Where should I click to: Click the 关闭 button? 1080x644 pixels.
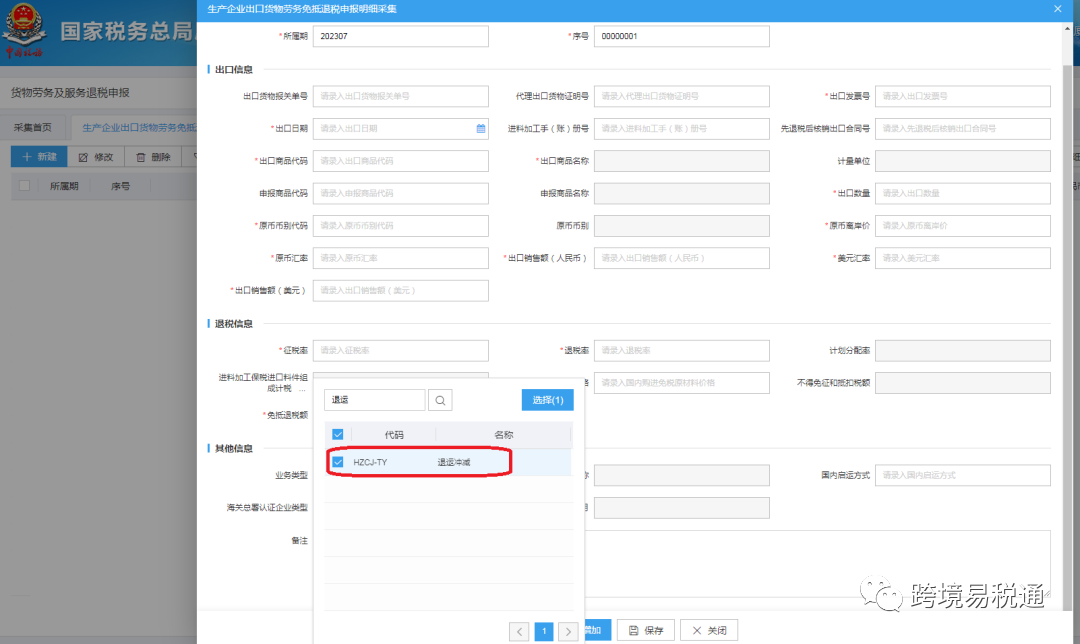coord(709,630)
